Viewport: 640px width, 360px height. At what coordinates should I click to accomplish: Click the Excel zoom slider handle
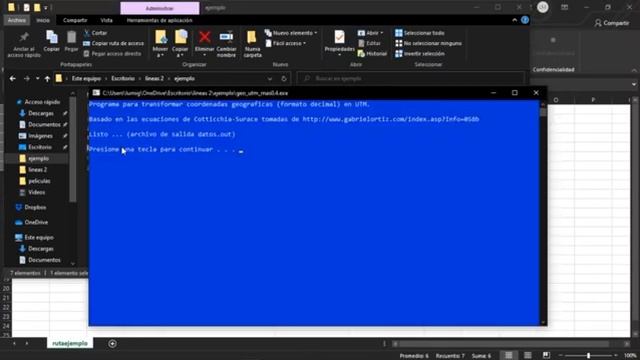pos(589,356)
